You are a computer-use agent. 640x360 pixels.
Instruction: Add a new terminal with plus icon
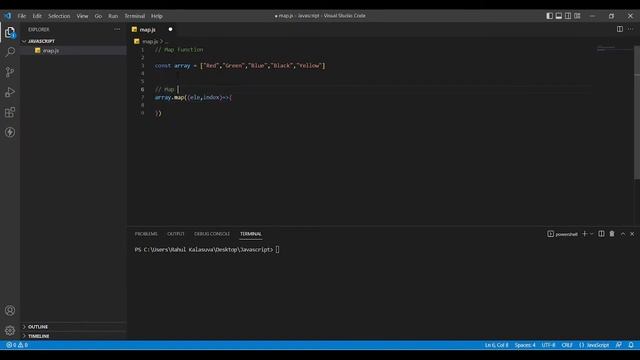(x=584, y=233)
